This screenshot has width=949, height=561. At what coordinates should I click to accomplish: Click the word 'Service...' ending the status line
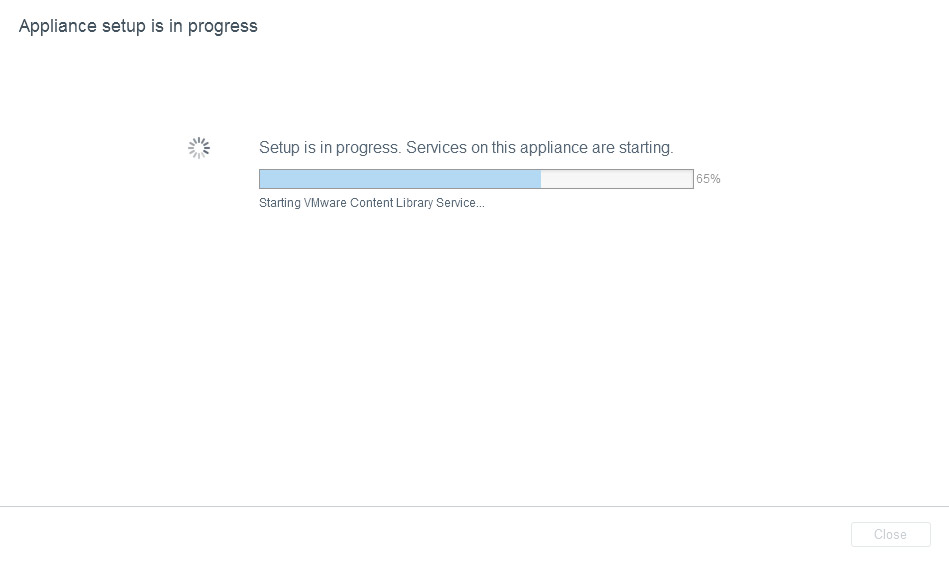(x=461, y=203)
